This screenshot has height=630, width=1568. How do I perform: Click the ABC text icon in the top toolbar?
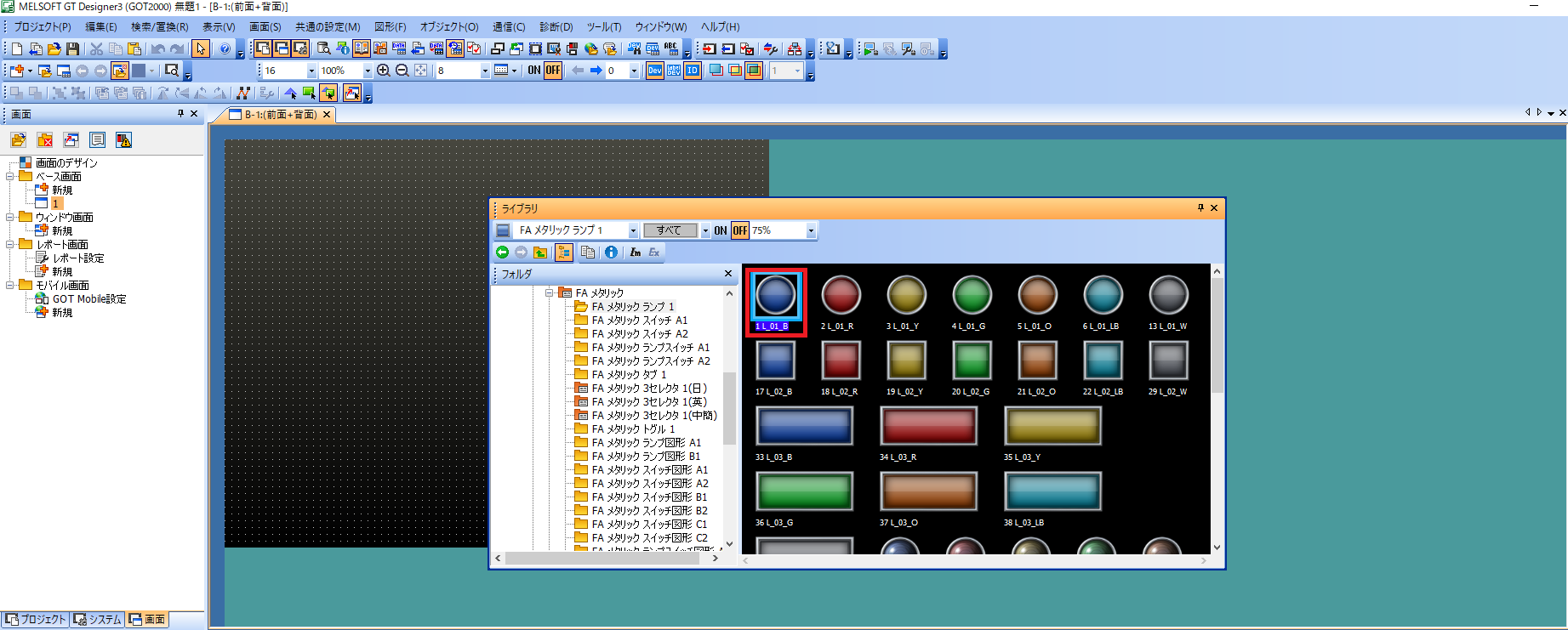[x=671, y=49]
